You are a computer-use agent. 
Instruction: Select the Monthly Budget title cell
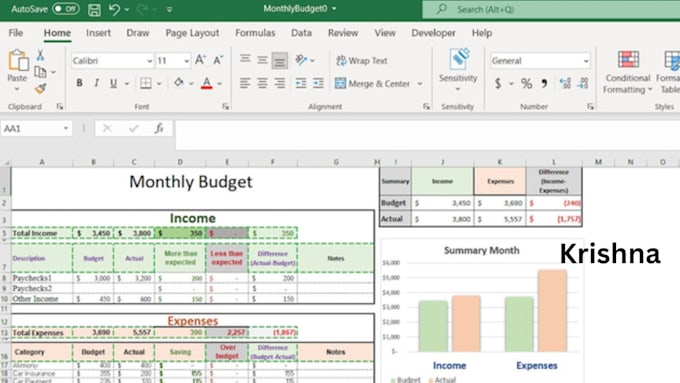(191, 182)
